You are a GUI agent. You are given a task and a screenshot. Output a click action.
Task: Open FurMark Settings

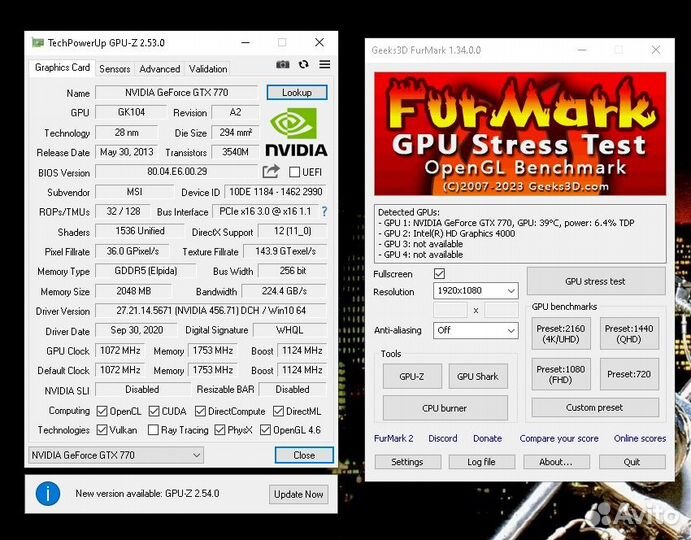click(x=408, y=462)
